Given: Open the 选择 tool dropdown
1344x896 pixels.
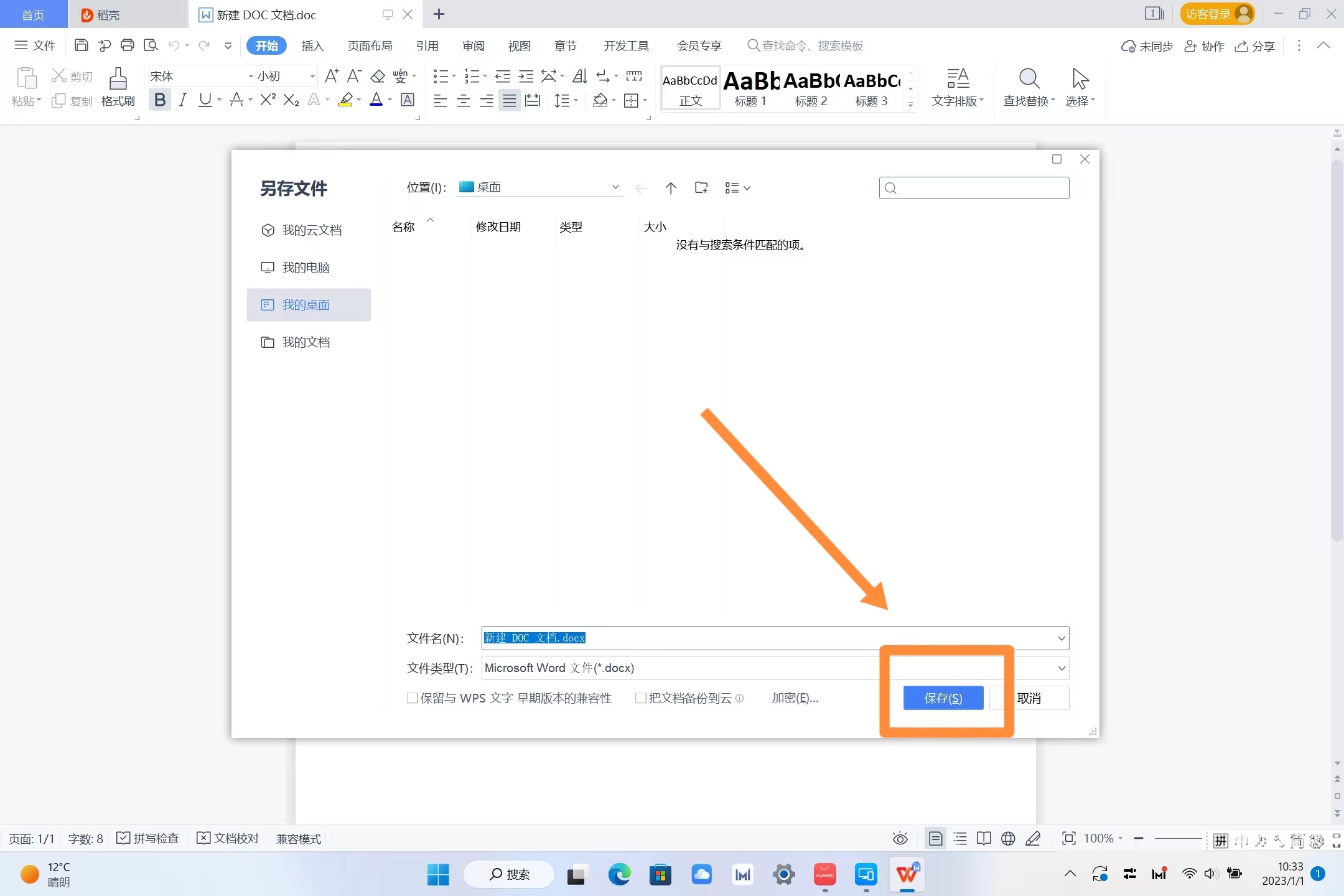Looking at the screenshot, I should pos(1080,87).
